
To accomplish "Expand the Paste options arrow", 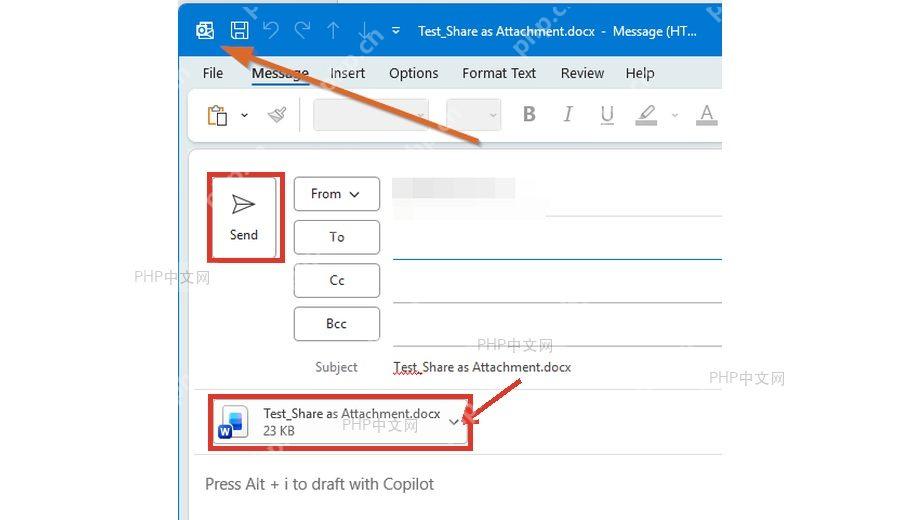I will pyautogui.click(x=245, y=115).
